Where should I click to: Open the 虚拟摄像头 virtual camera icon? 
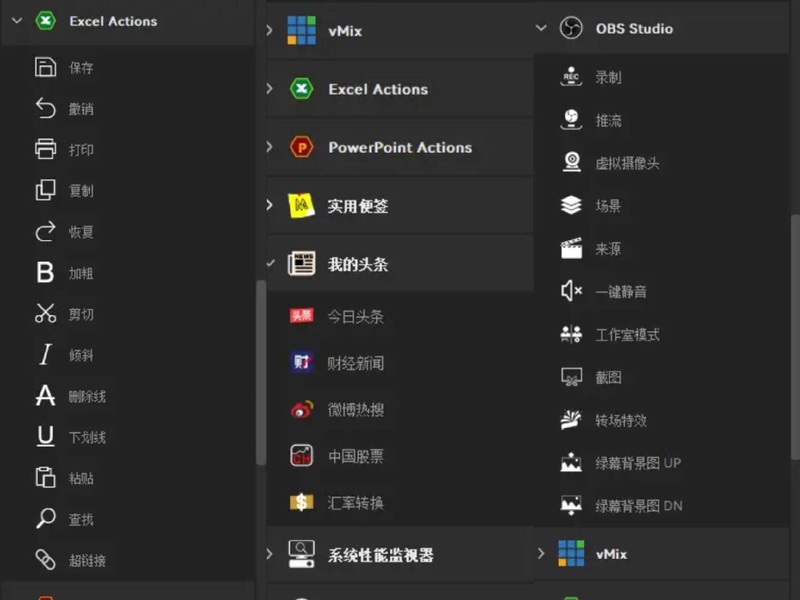[572, 161]
